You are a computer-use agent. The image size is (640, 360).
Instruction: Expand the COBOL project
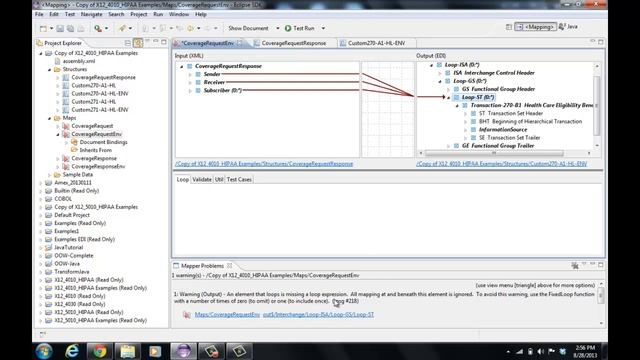[x=41, y=199]
